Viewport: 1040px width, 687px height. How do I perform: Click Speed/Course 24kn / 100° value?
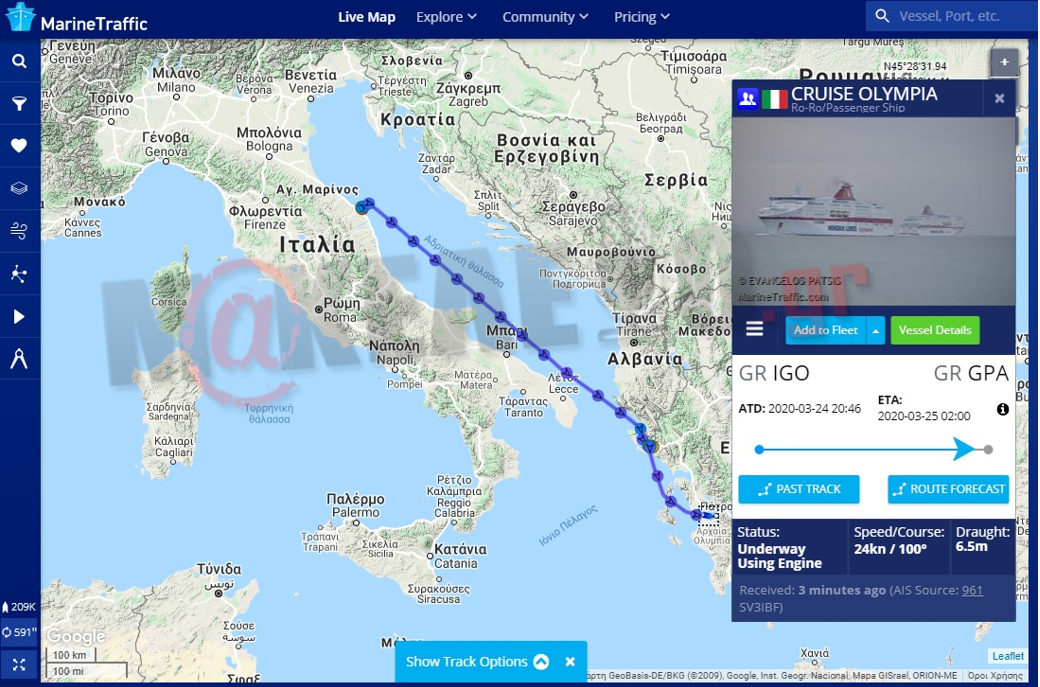890,549
